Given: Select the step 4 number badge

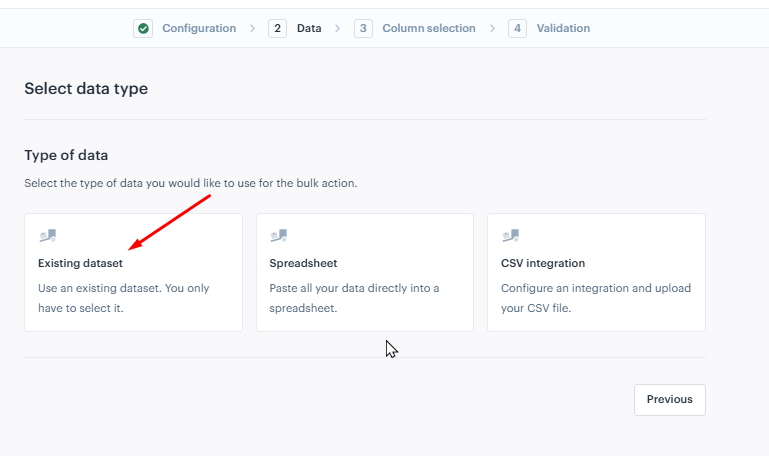Looking at the screenshot, I should [517, 28].
